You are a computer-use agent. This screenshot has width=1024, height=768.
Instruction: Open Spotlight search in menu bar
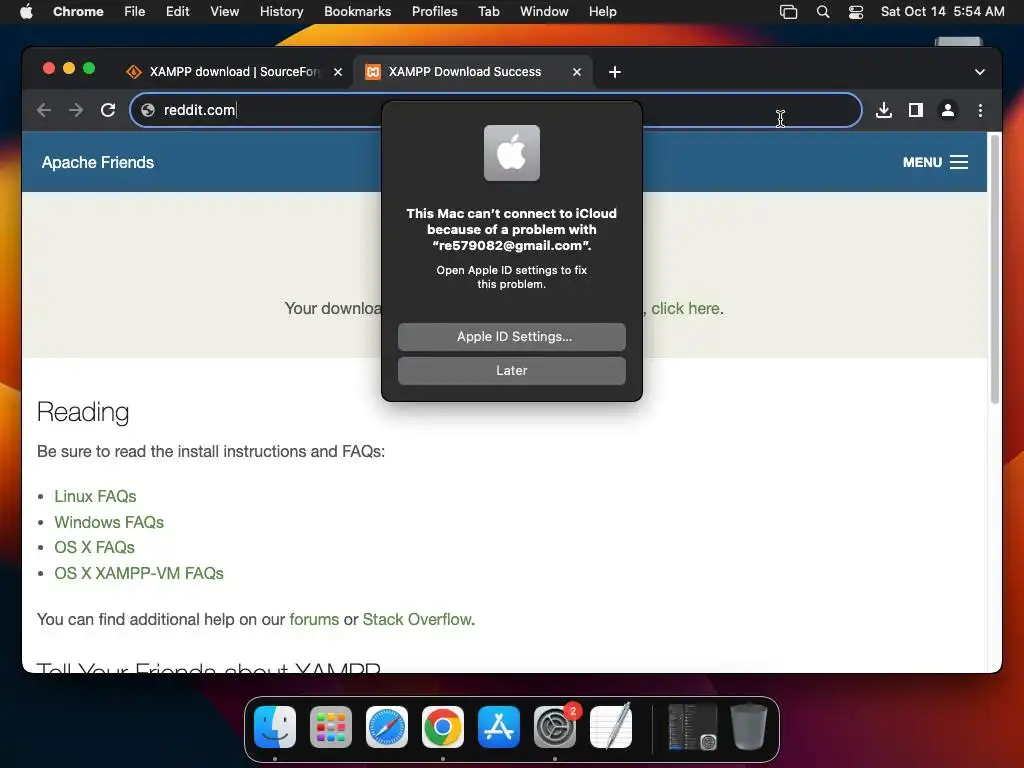[x=823, y=12]
